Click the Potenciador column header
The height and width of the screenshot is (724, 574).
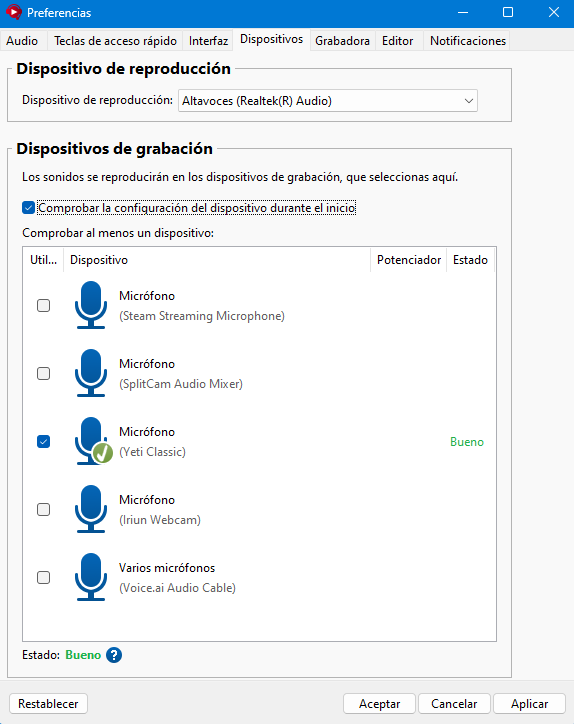click(409, 260)
